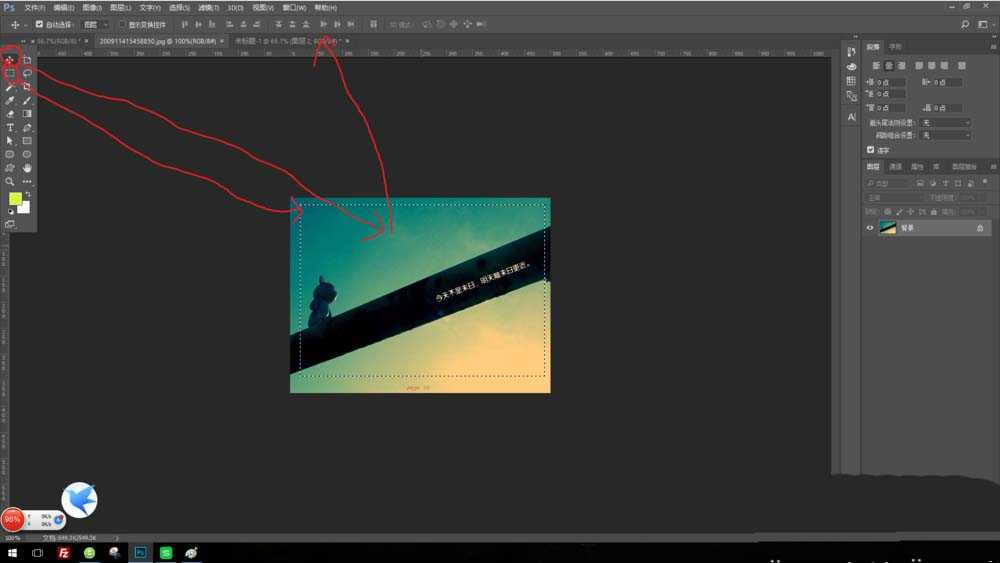Select the Horizontal Type tool
1000x563 pixels.
point(10,128)
